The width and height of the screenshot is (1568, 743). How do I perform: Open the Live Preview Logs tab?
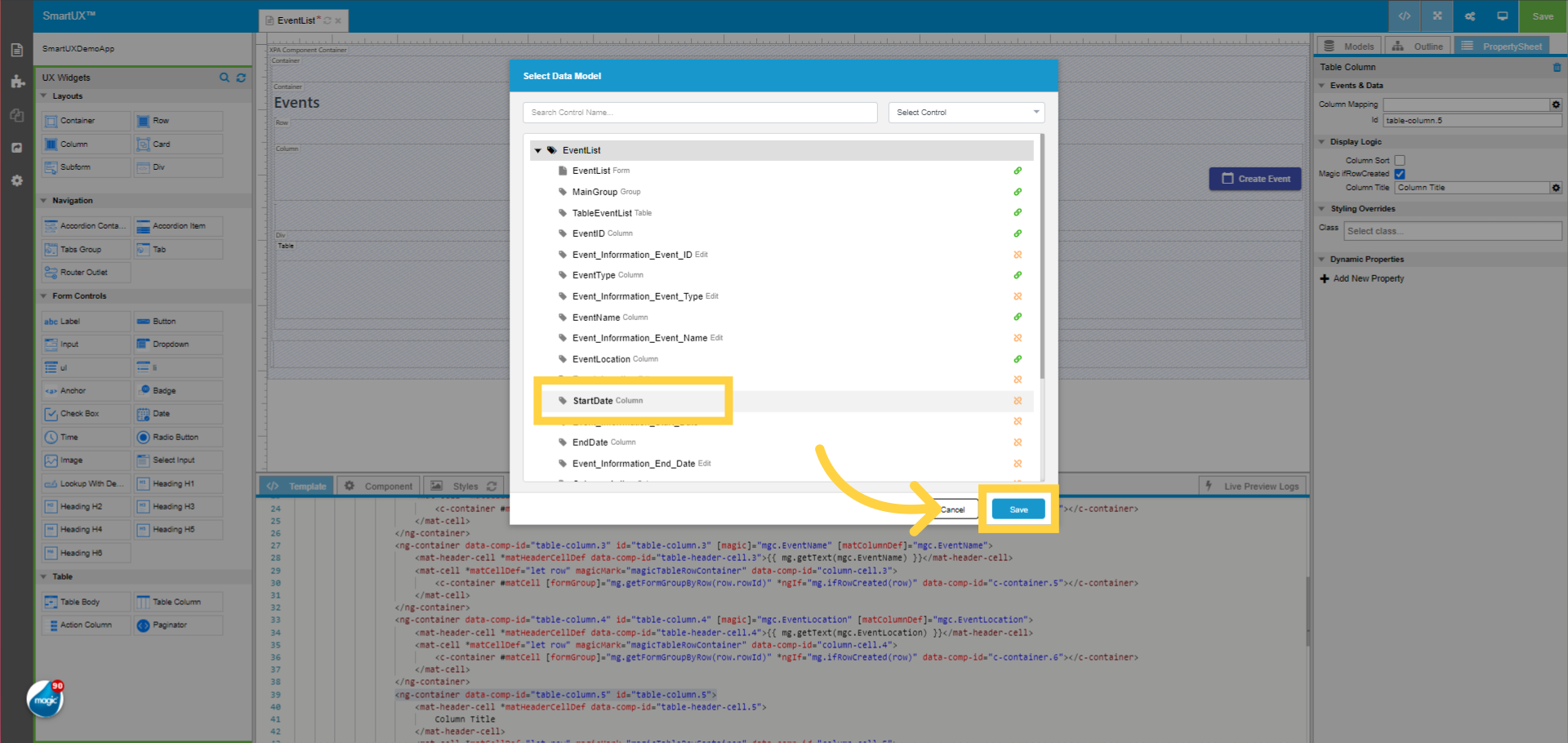pos(1254,486)
